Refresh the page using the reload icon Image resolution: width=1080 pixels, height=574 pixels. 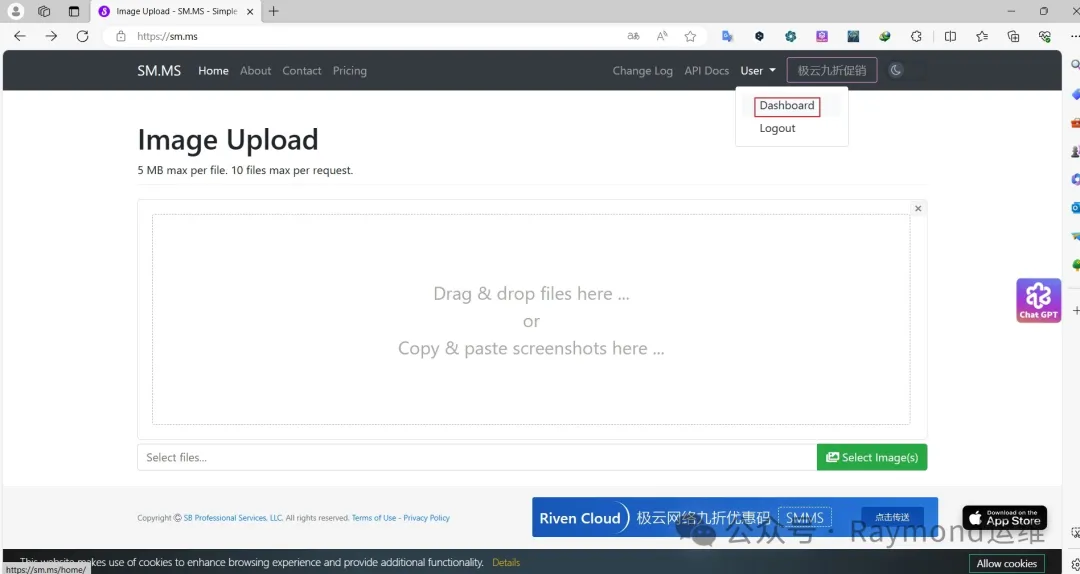(x=83, y=36)
